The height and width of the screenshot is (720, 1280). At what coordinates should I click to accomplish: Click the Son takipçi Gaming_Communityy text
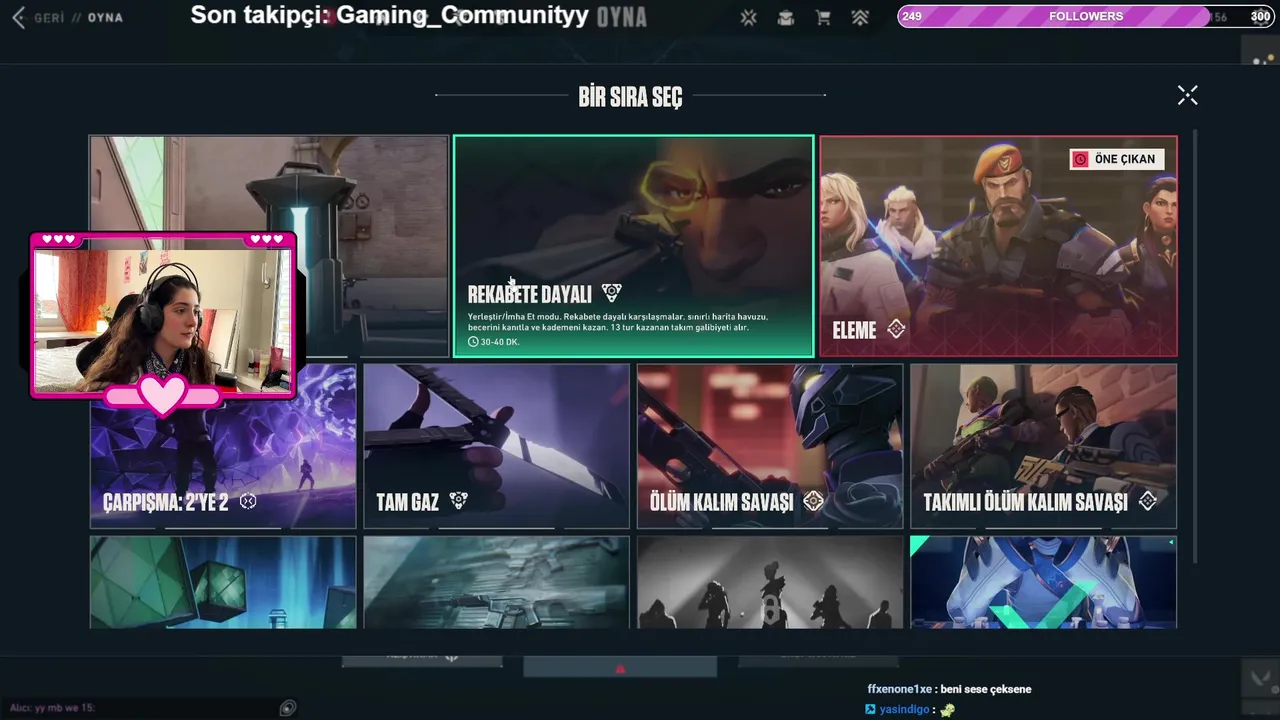[x=389, y=15]
